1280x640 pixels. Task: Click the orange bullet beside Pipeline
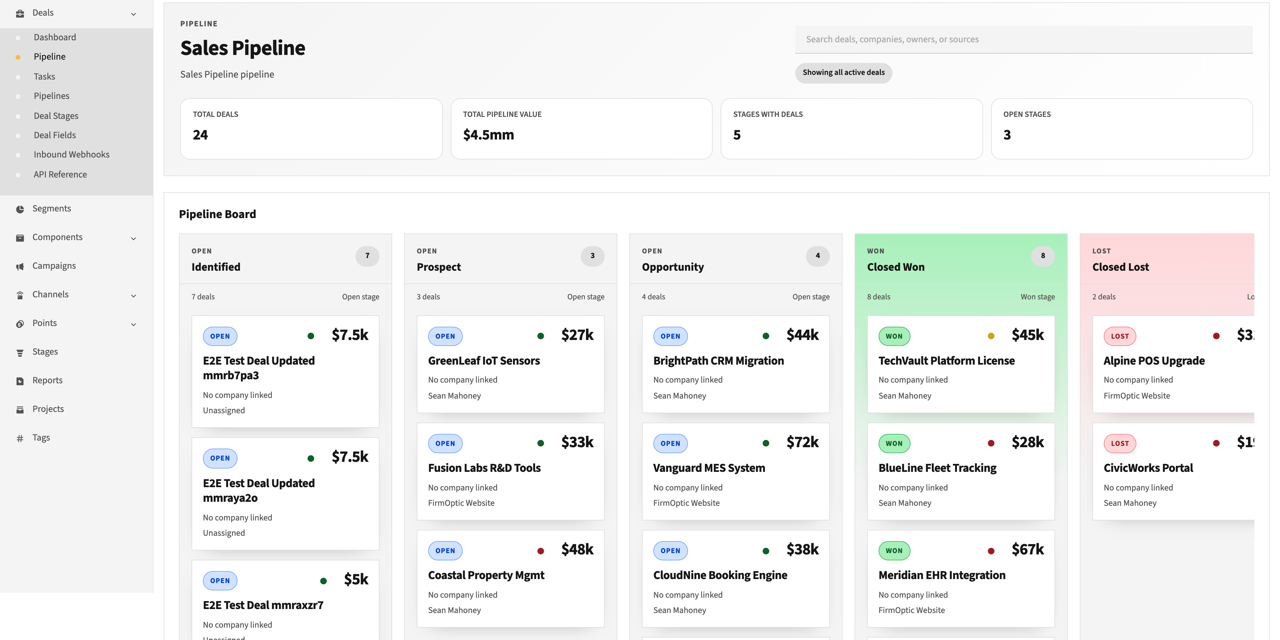18,57
